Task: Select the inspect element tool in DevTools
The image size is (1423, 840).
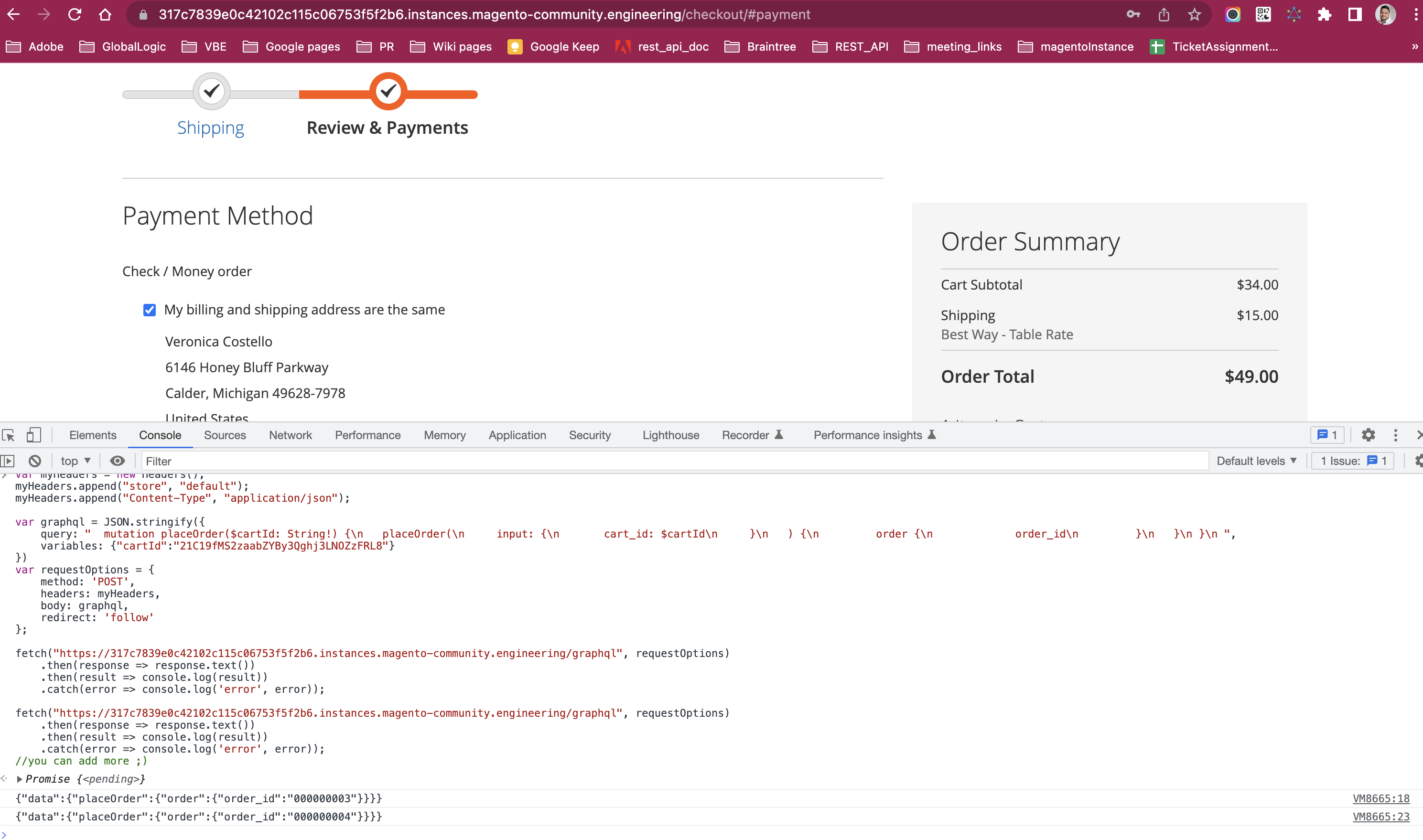Action: pos(8,435)
